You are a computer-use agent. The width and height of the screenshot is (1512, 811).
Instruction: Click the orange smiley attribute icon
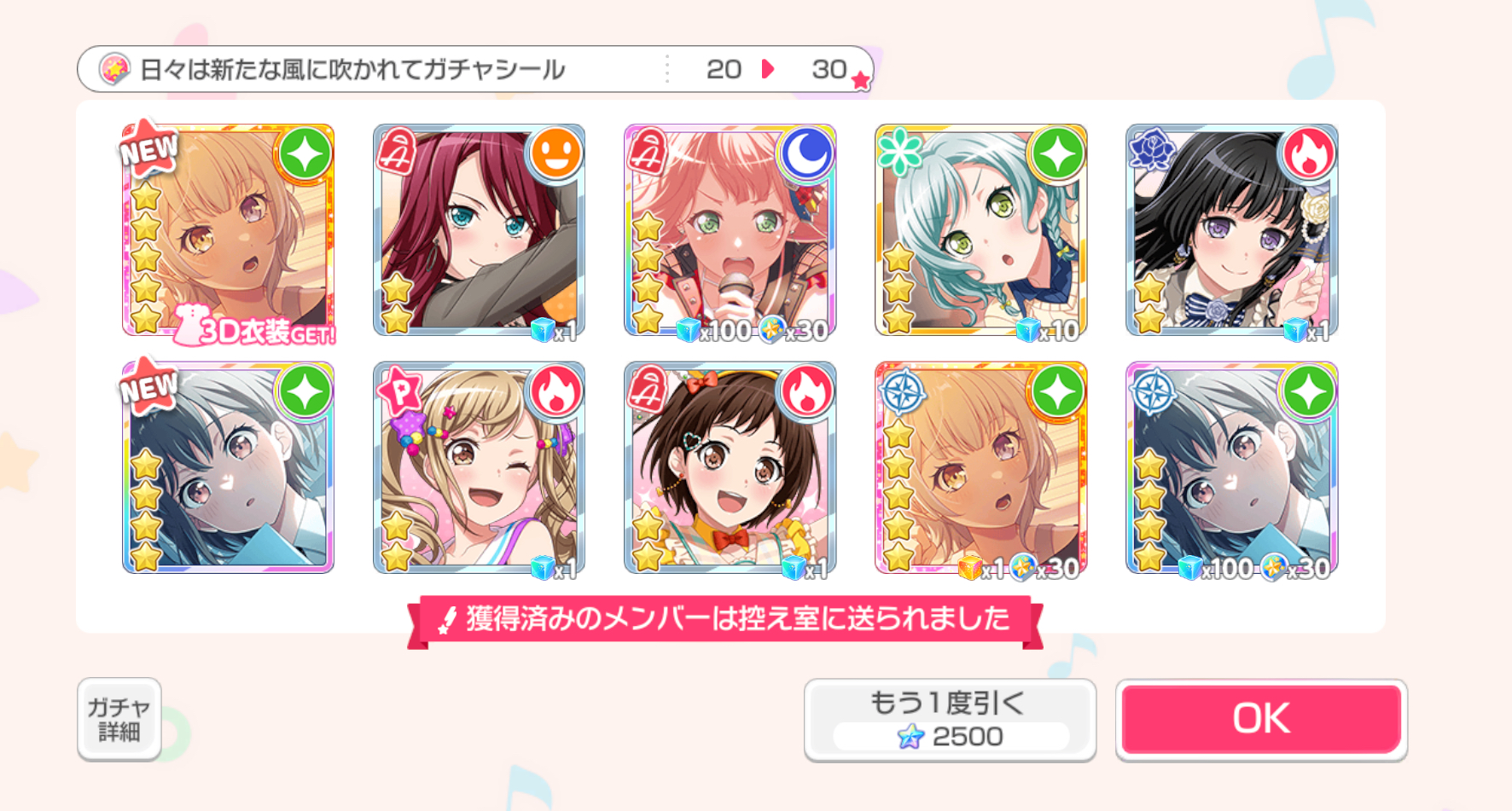[555, 154]
